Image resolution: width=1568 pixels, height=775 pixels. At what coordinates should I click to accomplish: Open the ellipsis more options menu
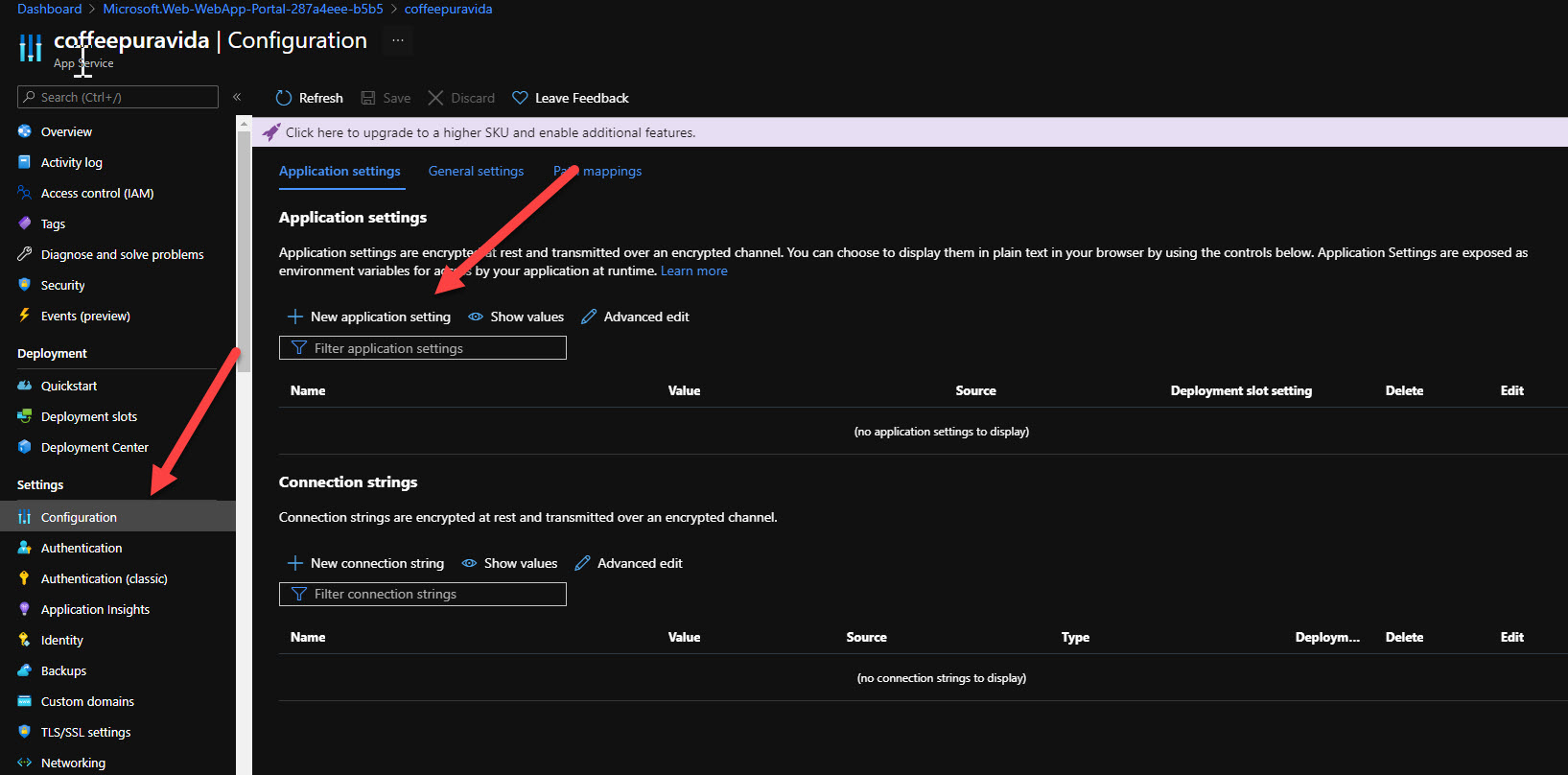pos(398,40)
